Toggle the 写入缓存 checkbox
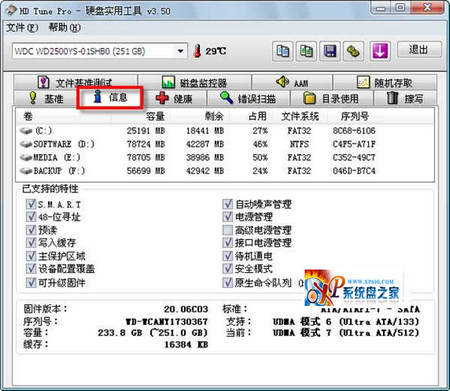Image resolution: width=450 pixels, height=391 pixels. [31, 243]
